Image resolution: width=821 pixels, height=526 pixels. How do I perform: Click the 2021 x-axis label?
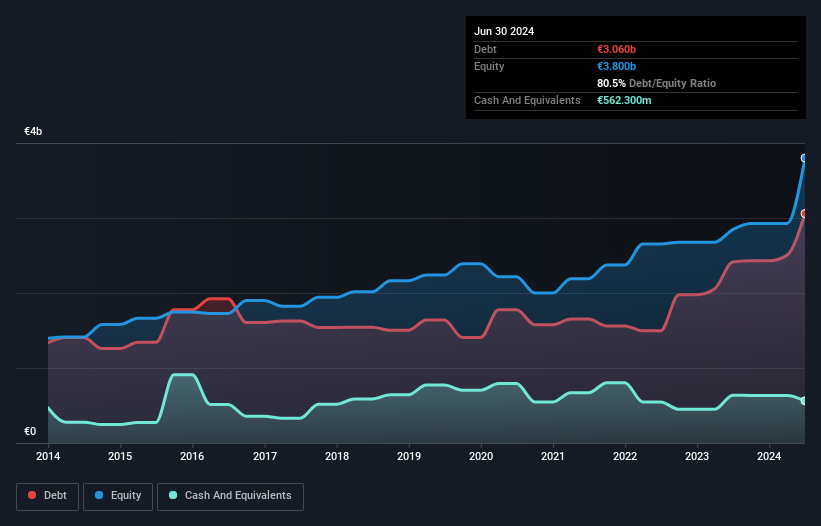pyautogui.click(x=553, y=456)
